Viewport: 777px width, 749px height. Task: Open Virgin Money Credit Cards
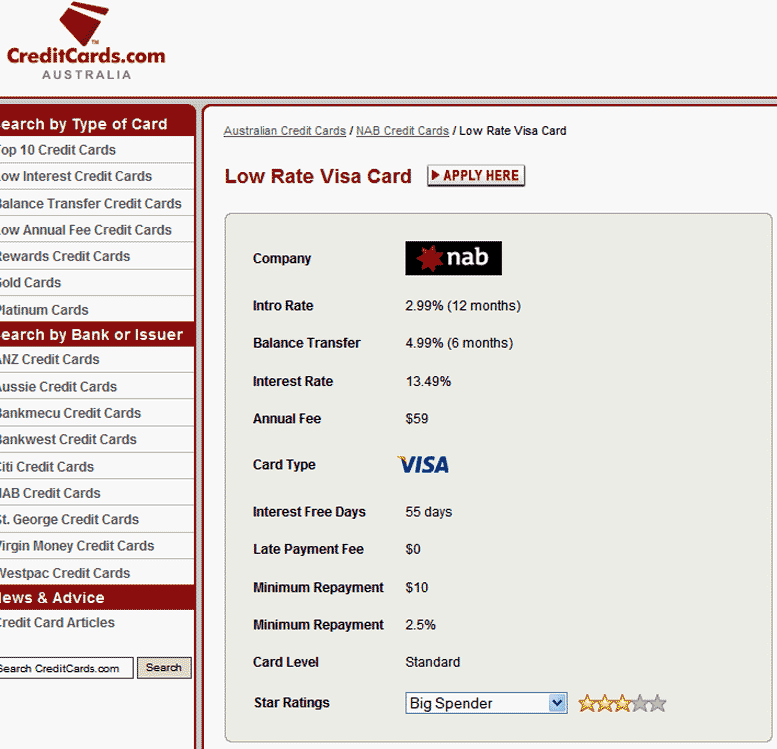coord(77,546)
